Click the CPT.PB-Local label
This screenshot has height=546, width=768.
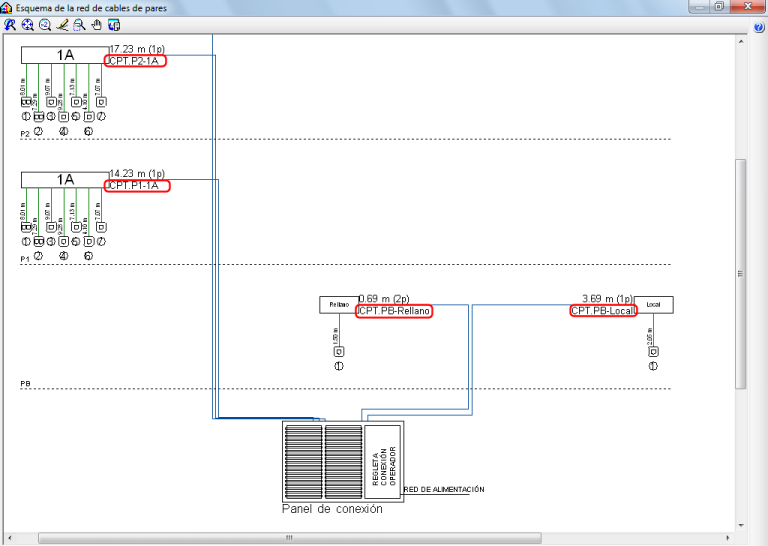coord(603,310)
